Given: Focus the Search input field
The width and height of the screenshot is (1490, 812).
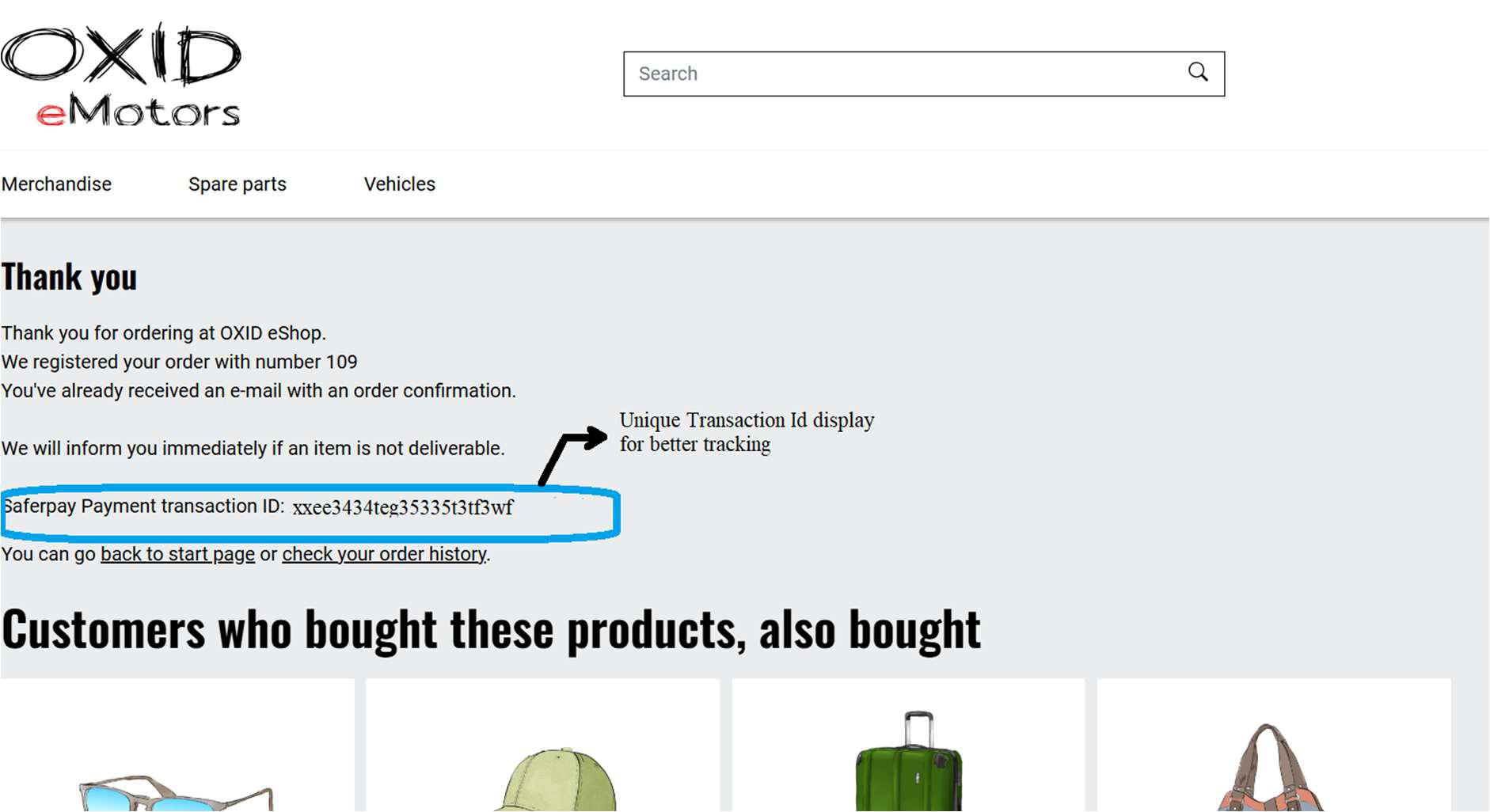Looking at the screenshot, I should (x=903, y=74).
